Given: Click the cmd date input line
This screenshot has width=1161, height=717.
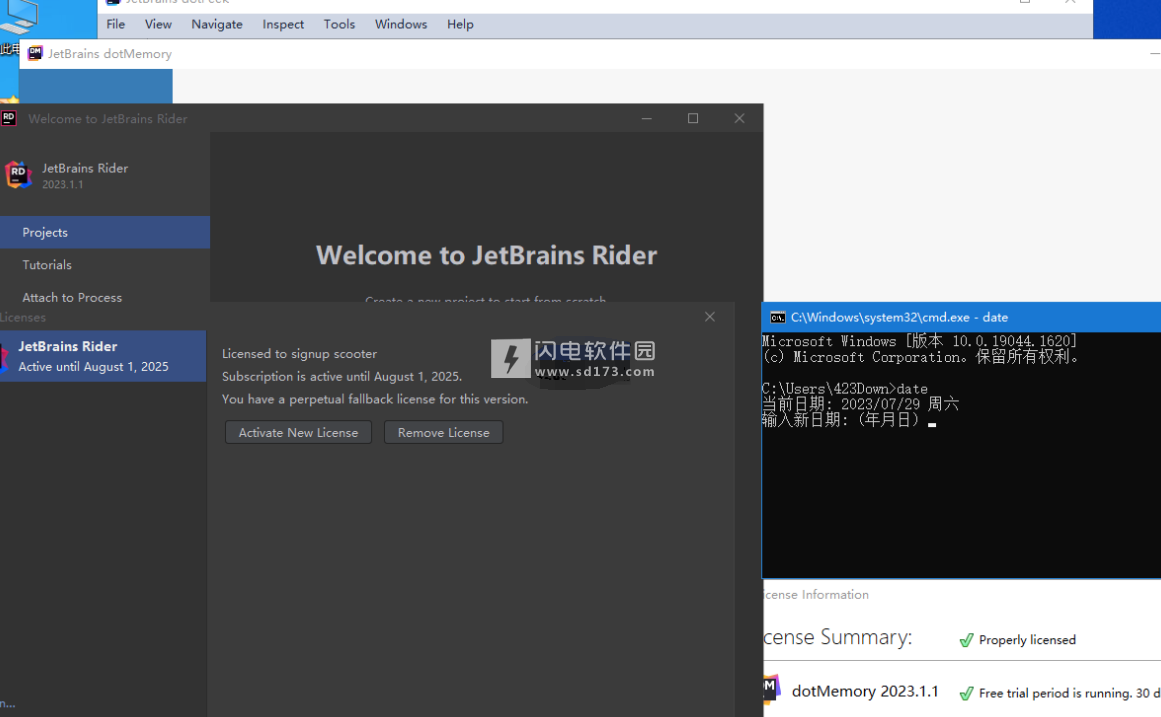Looking at the screenshot, I should coord(850,420).
